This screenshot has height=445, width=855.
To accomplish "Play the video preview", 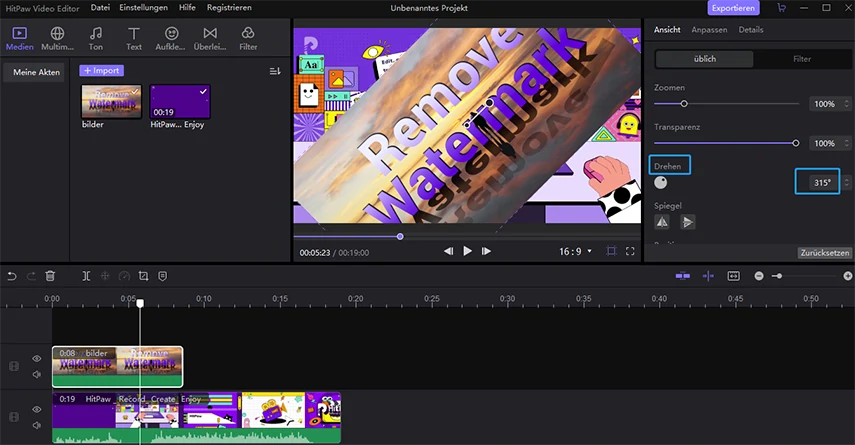I will click(x=467, y=250).
